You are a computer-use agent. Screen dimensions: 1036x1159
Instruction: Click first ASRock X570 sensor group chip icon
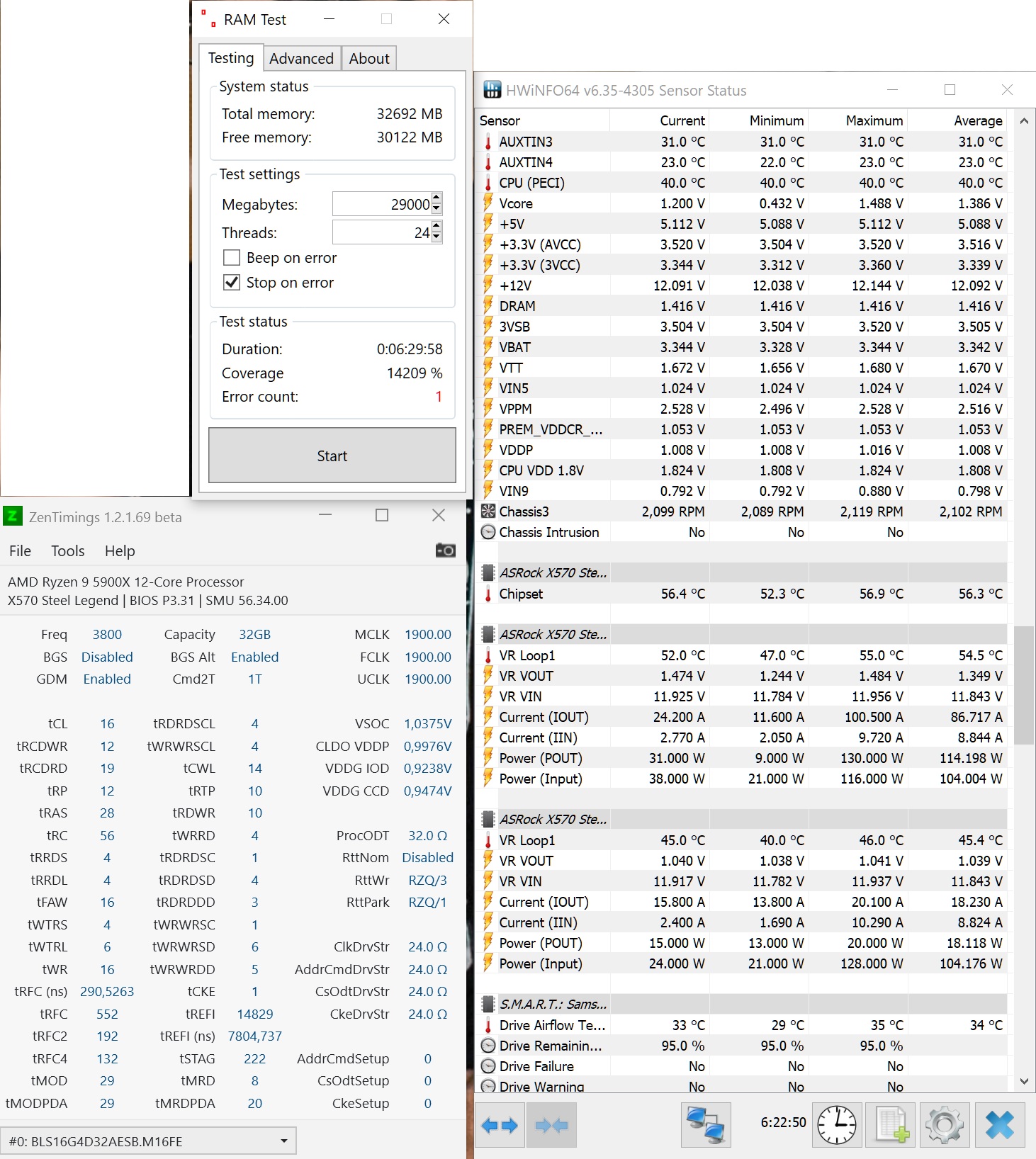488,572
